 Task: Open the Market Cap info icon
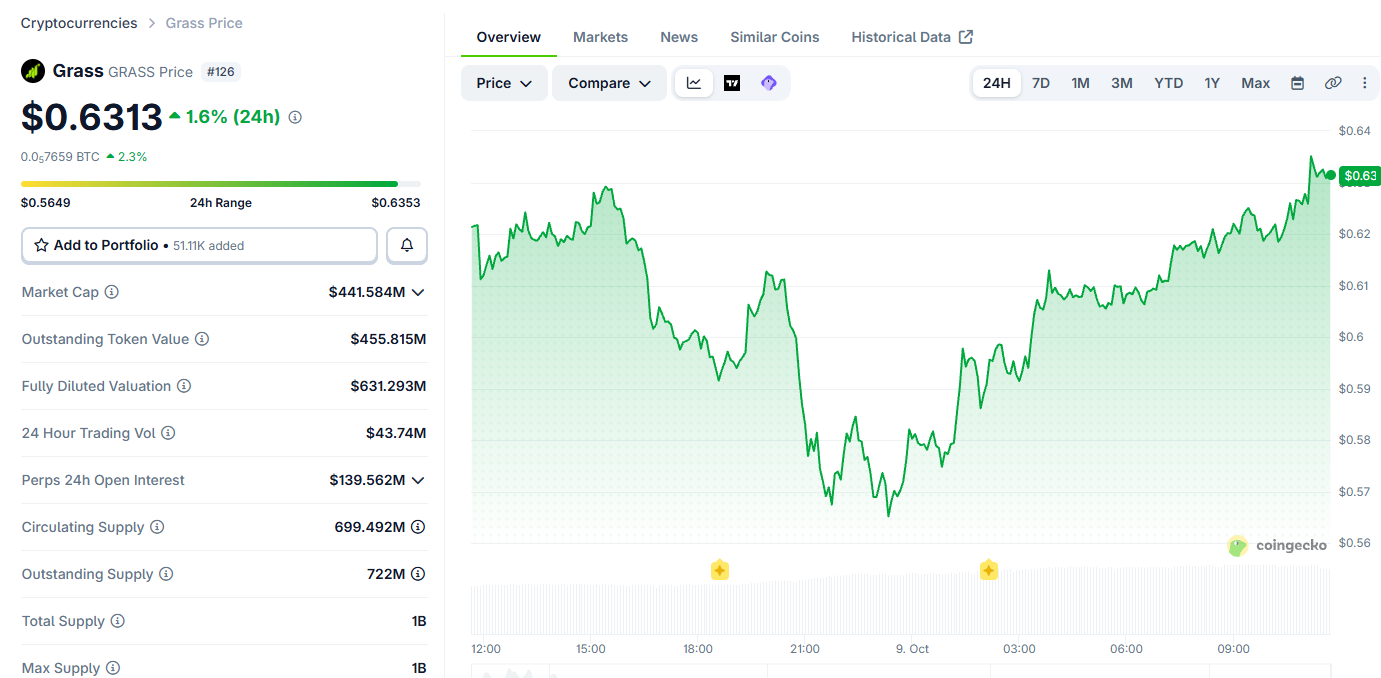pos(112,292)
